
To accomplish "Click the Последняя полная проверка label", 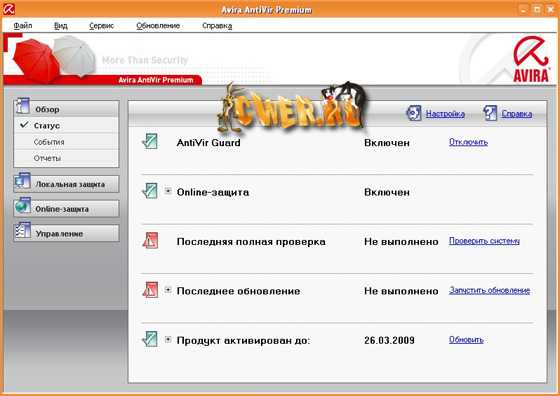I will click(x=251, y=242).
